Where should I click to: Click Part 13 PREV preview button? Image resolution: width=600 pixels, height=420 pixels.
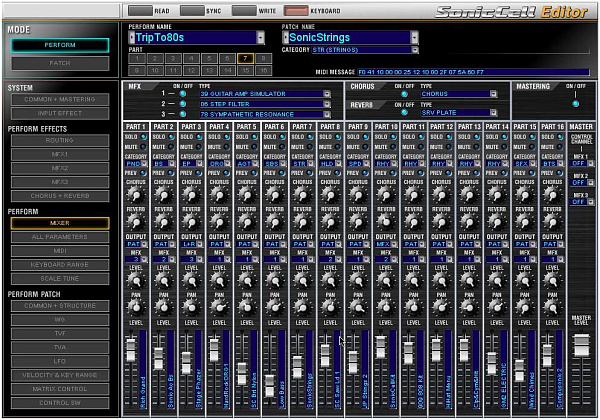click(476, 173)
